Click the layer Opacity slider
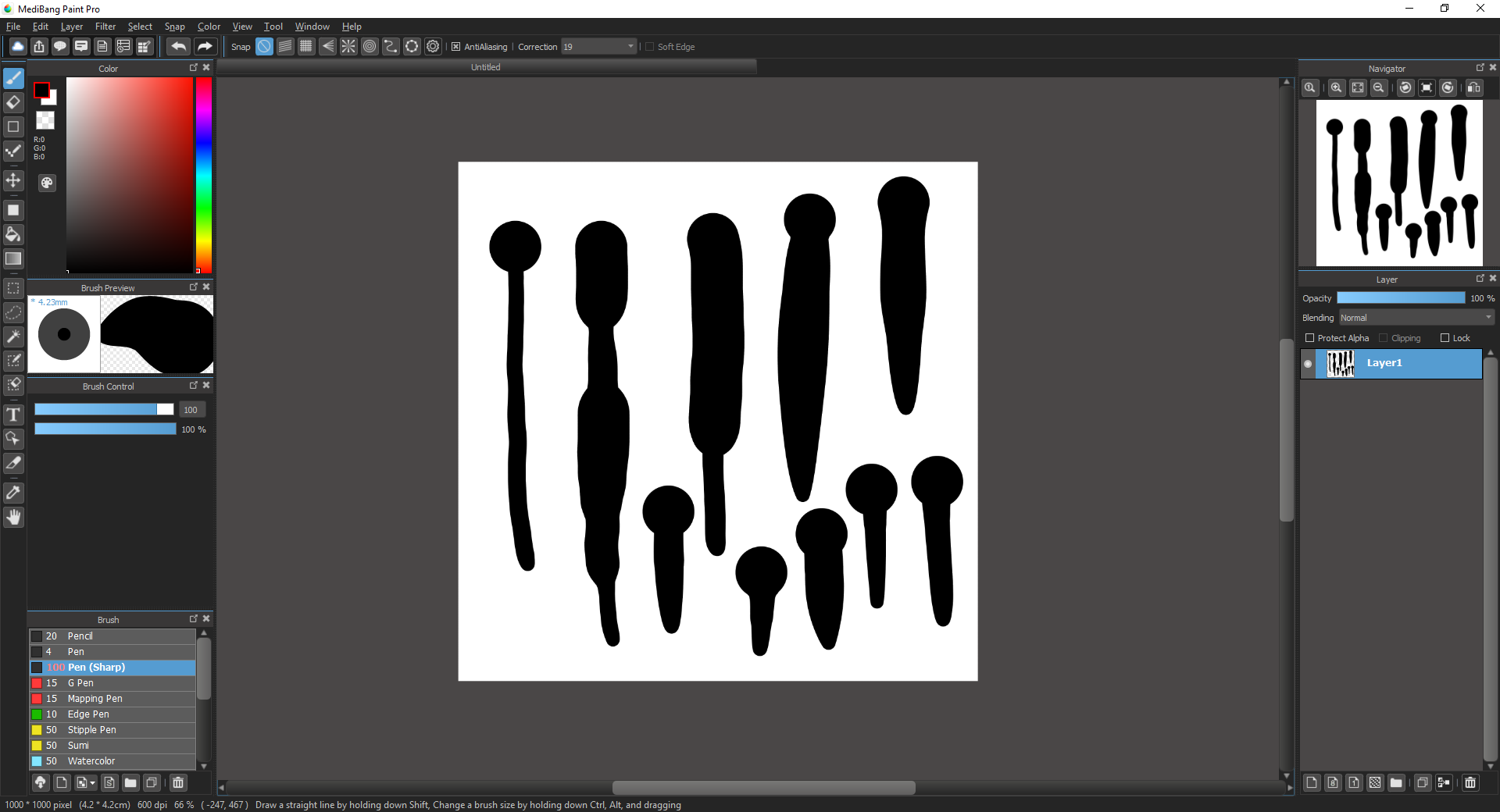This screenshot has width=1500, height=812. 1400,298
